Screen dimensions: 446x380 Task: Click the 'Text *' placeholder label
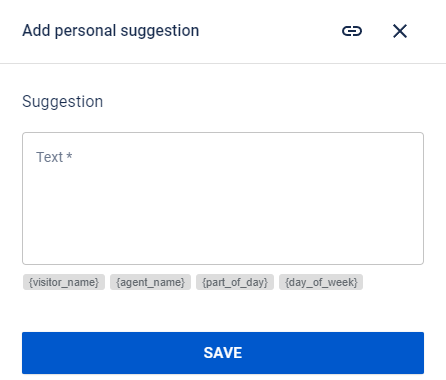[x=54, y=157]
